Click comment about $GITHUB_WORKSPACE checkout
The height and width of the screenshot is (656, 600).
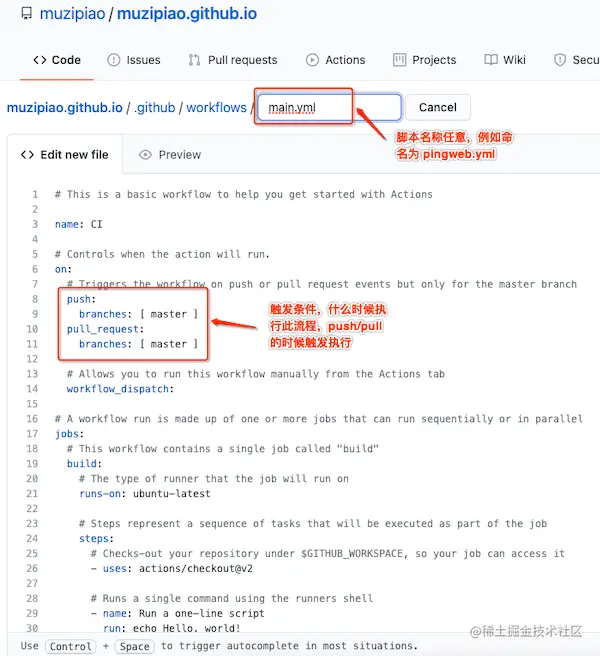click(328, 553)
